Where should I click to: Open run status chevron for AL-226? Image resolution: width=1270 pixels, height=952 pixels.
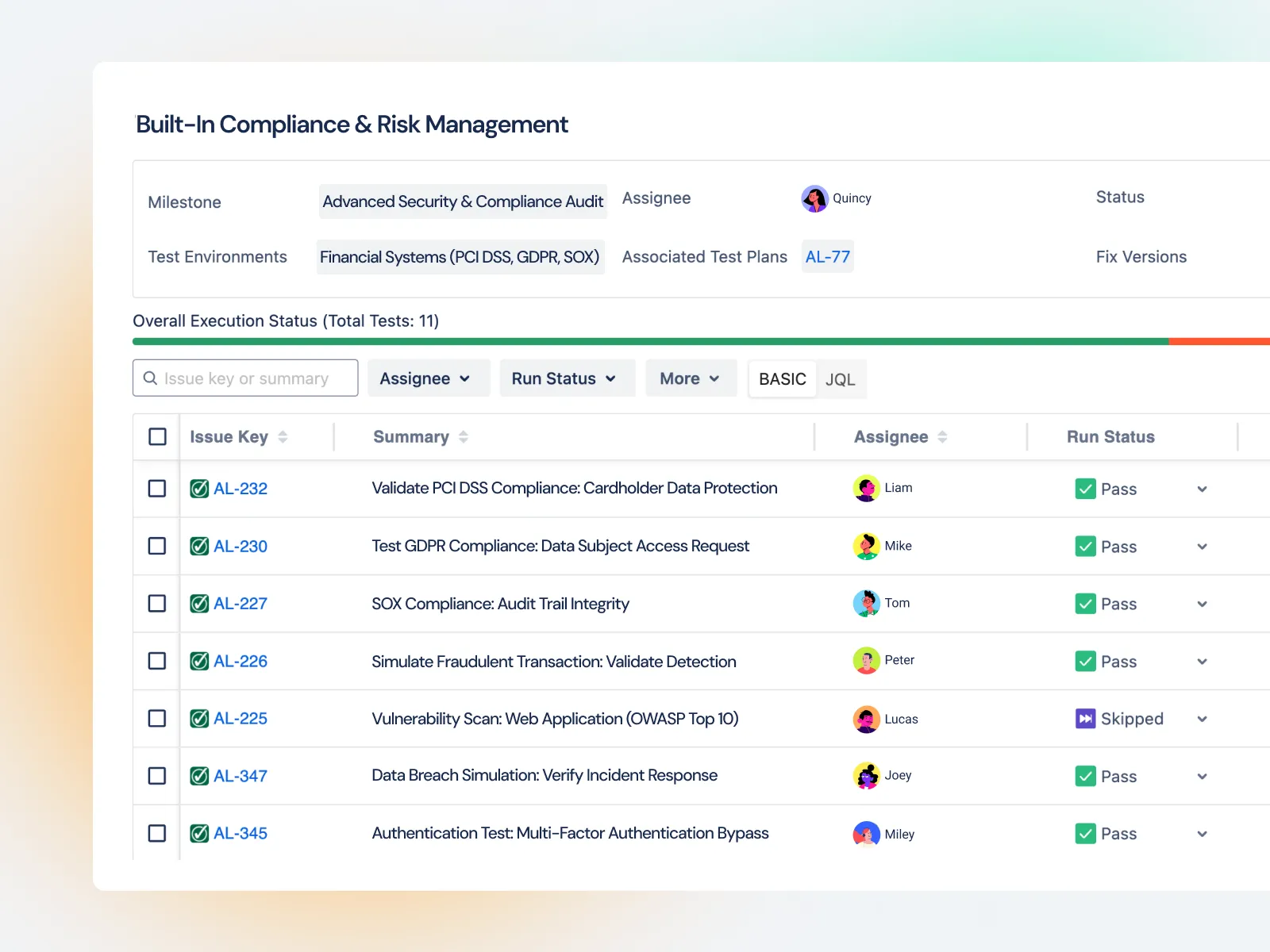pos(1202,662)
